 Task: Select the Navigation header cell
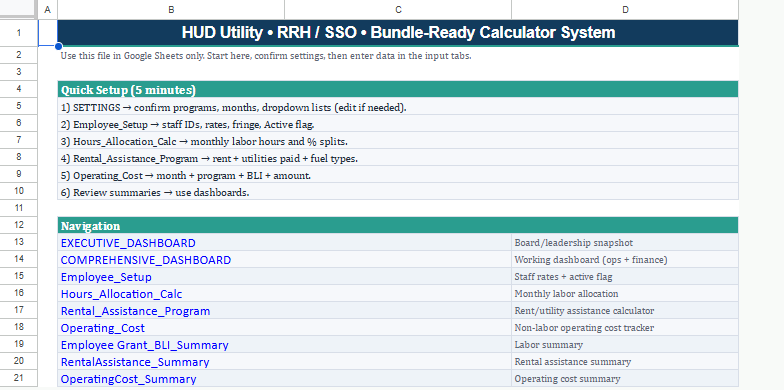pyautogui.click(x=398, y=225)
